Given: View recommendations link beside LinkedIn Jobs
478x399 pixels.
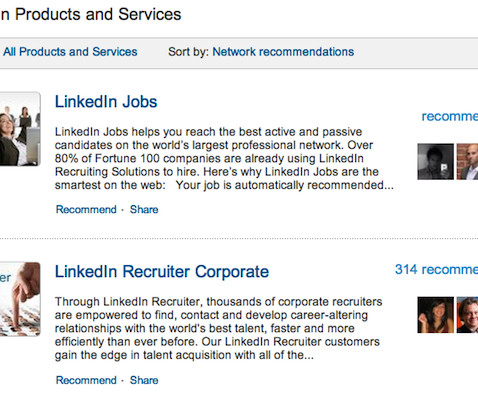Looking at the screenshot, I should (x=450, y=116).
